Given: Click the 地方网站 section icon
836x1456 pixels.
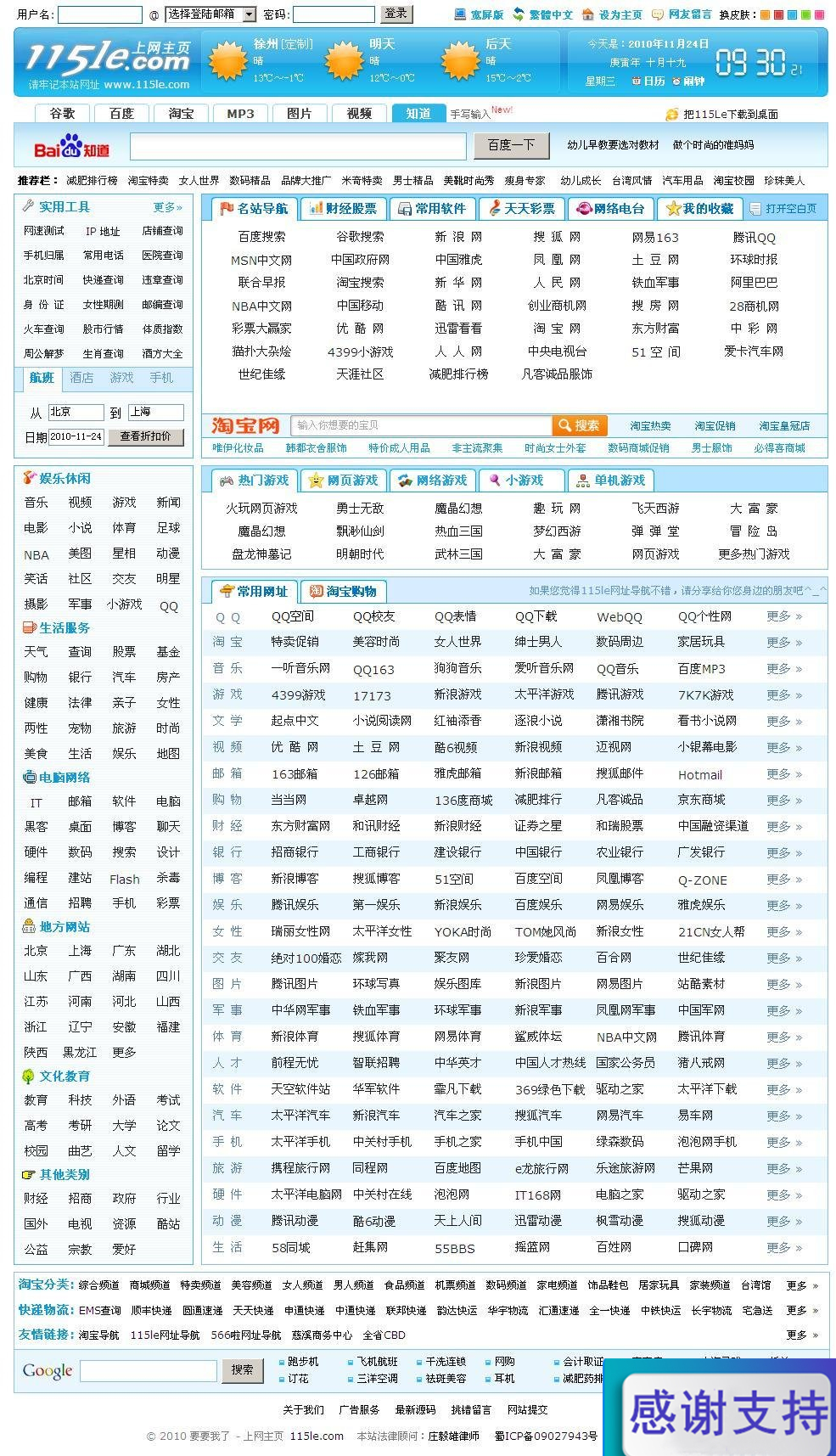Looking at the screenshot, I should [29, 926].
